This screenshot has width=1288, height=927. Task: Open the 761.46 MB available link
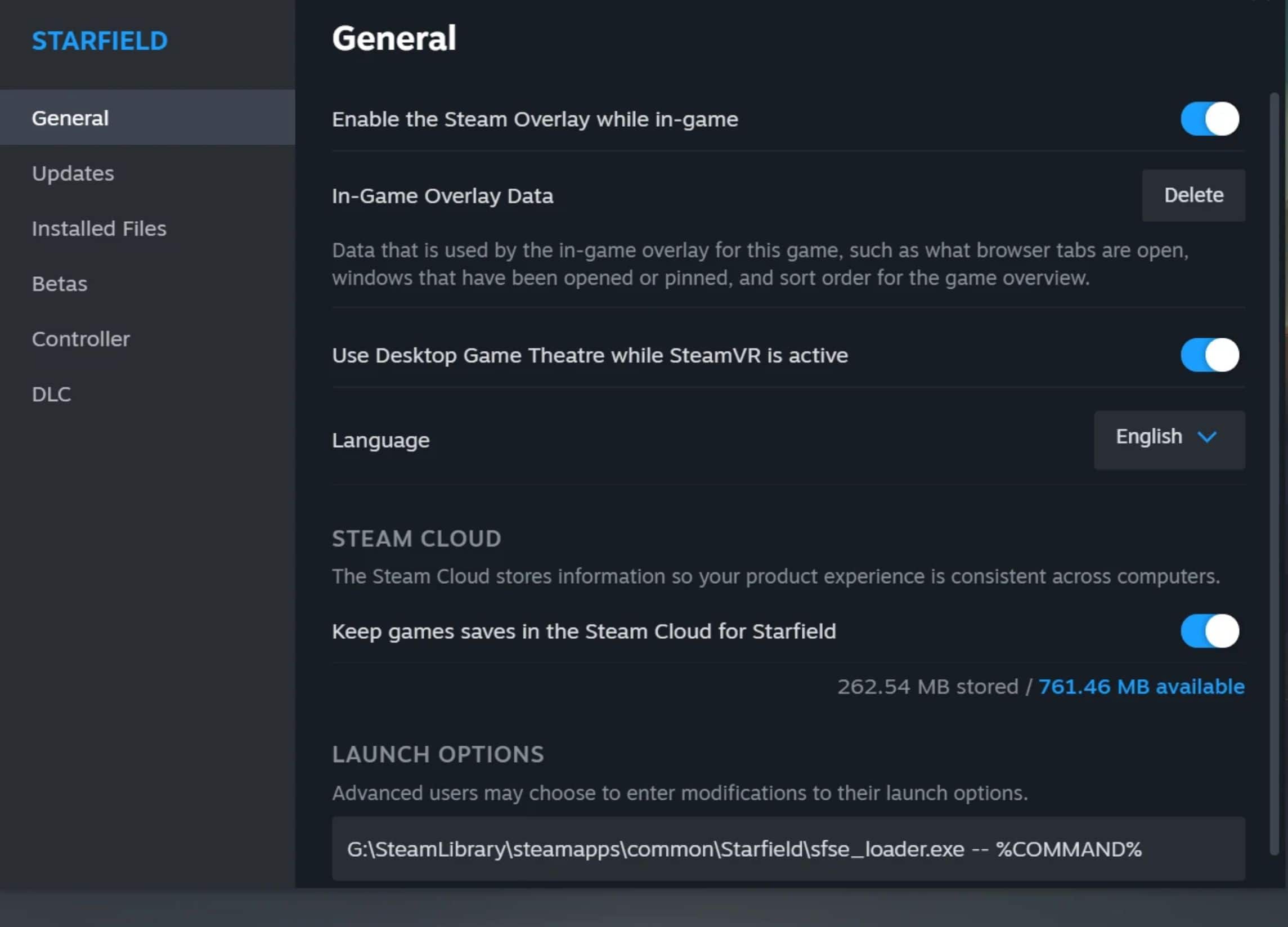1141,687
